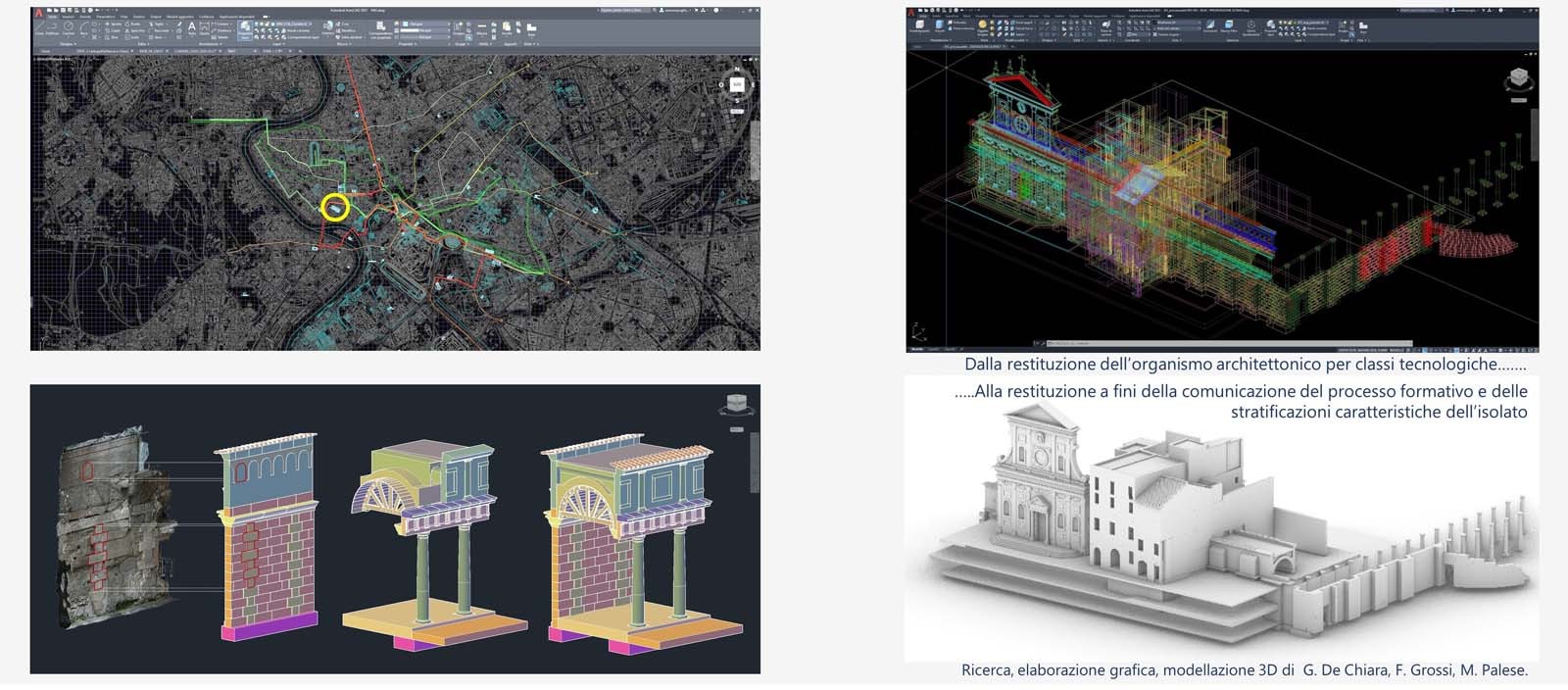Click the yellow circle marker on the map

click(x=335, y=207)
